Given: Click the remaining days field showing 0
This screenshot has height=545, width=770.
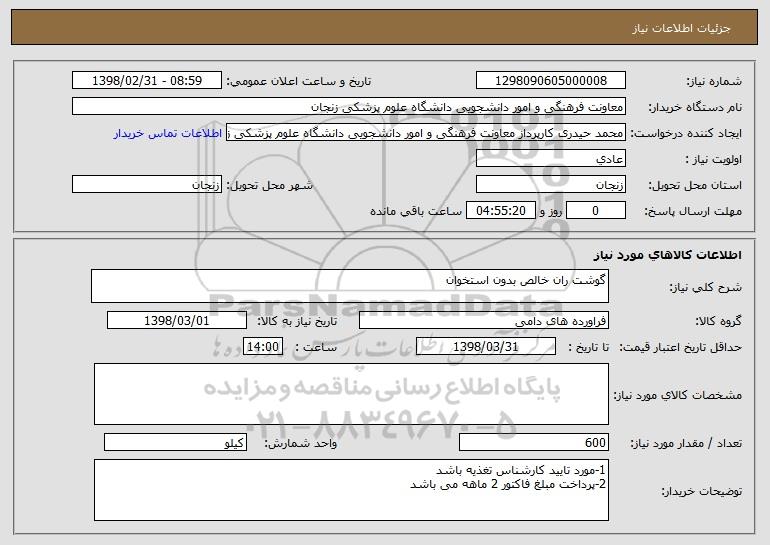Looking at the screenshot, I should (x=596, y=211).
